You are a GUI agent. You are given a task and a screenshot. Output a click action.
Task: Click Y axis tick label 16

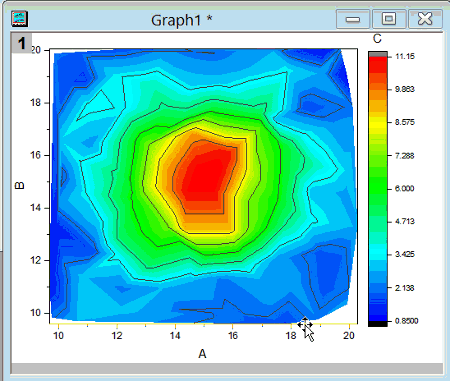[x=35, y=155]
